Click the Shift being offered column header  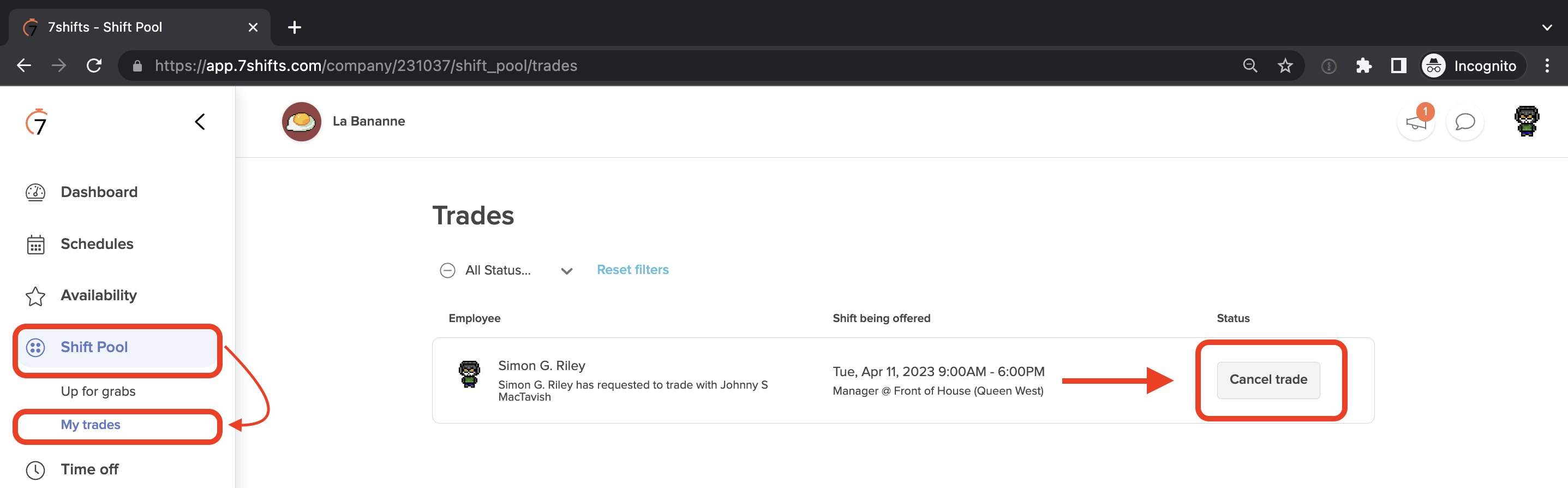point(881,319)
